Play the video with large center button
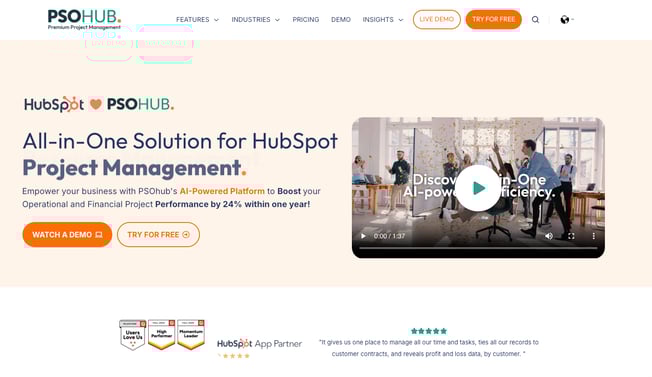Image resolution: width=652 pixels, height=377 pixels. 478,188
